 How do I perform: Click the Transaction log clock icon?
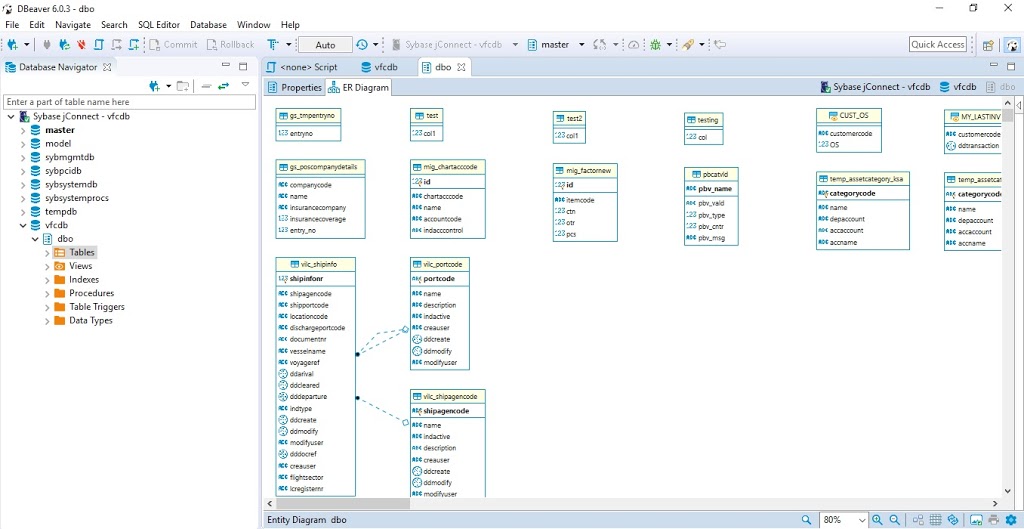tap(362, 44)
